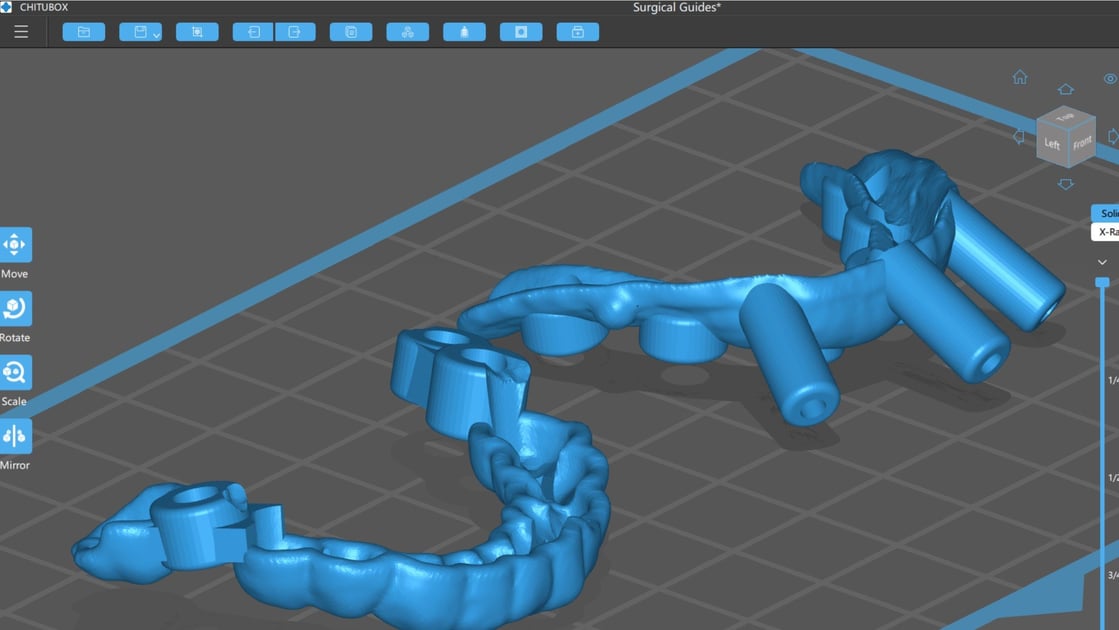The image size is (1119, 630).
Task: Open the Save dropdown arrow
Action: [x=158, y=33]
